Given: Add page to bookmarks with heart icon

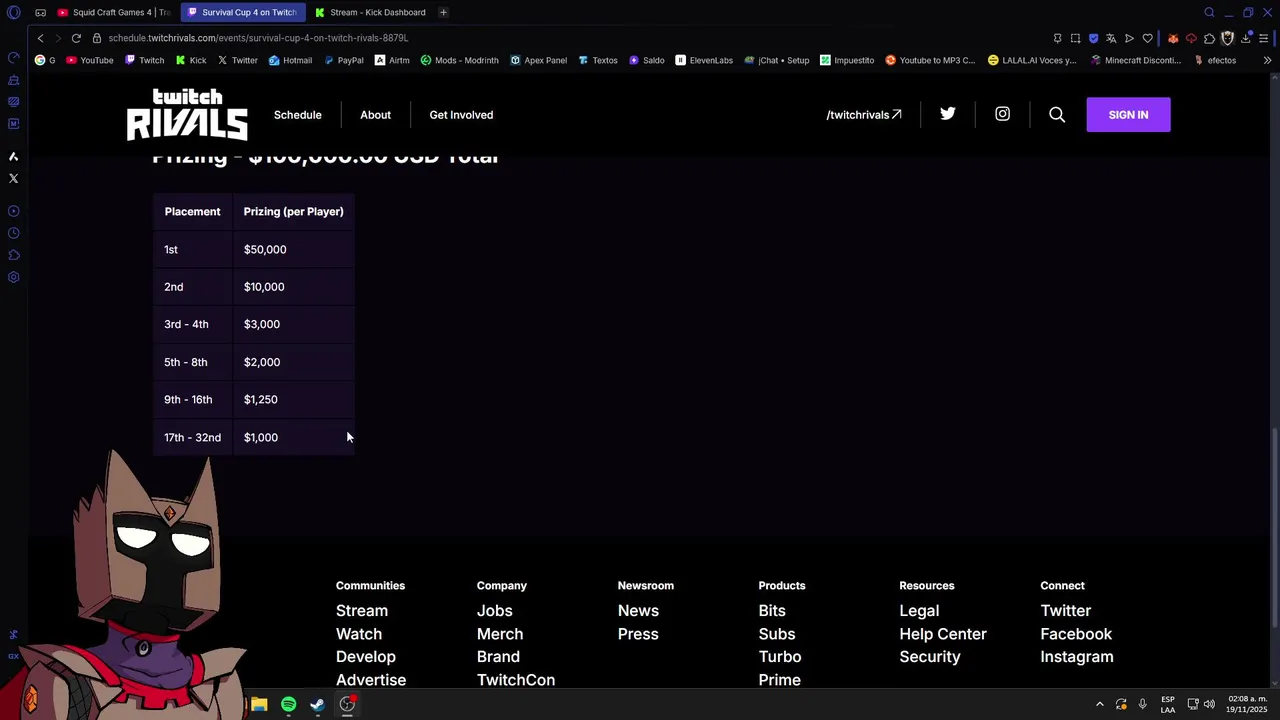Looking at the screenshot, I should click(1147, 38).
